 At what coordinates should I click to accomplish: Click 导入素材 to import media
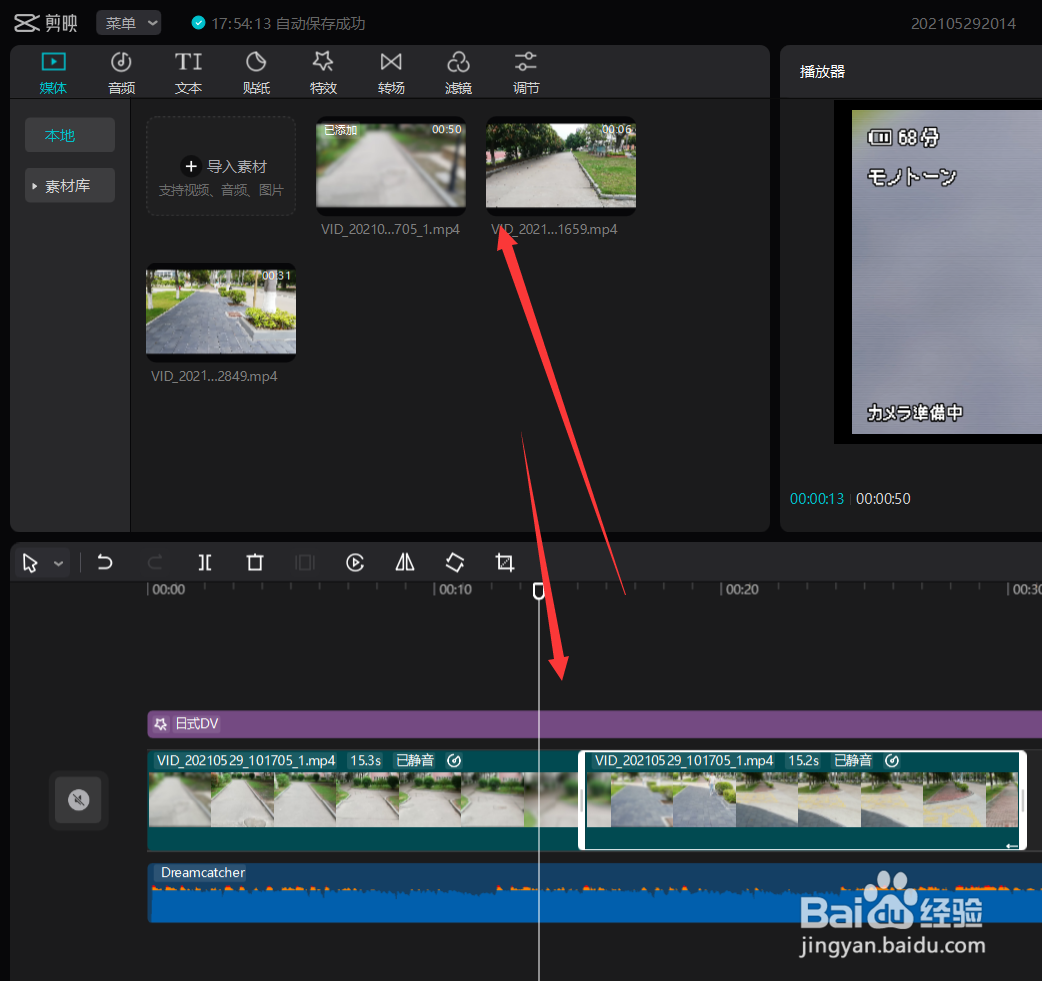point(221,166)
